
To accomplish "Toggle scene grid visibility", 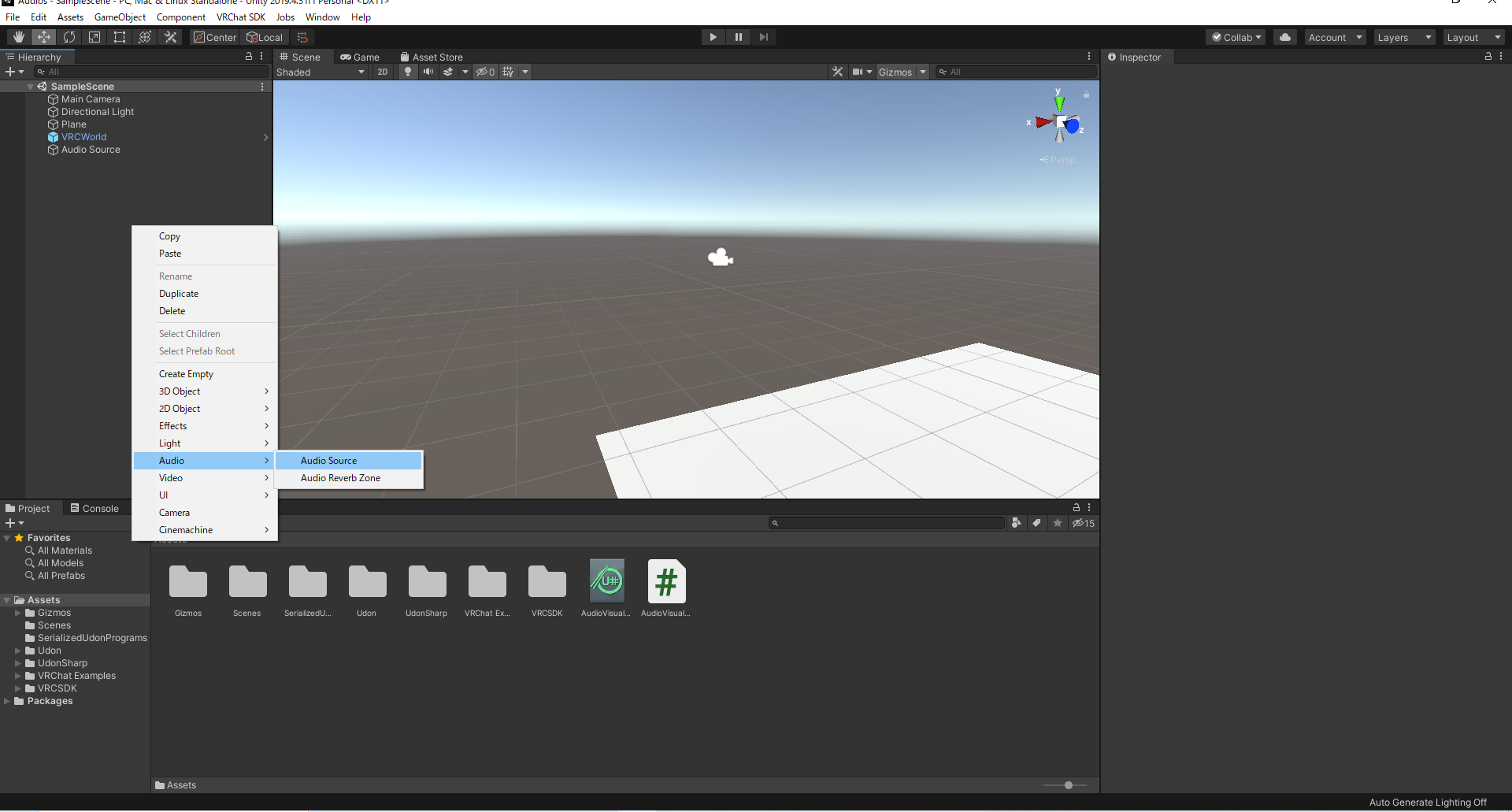I will tap(509, 72).
